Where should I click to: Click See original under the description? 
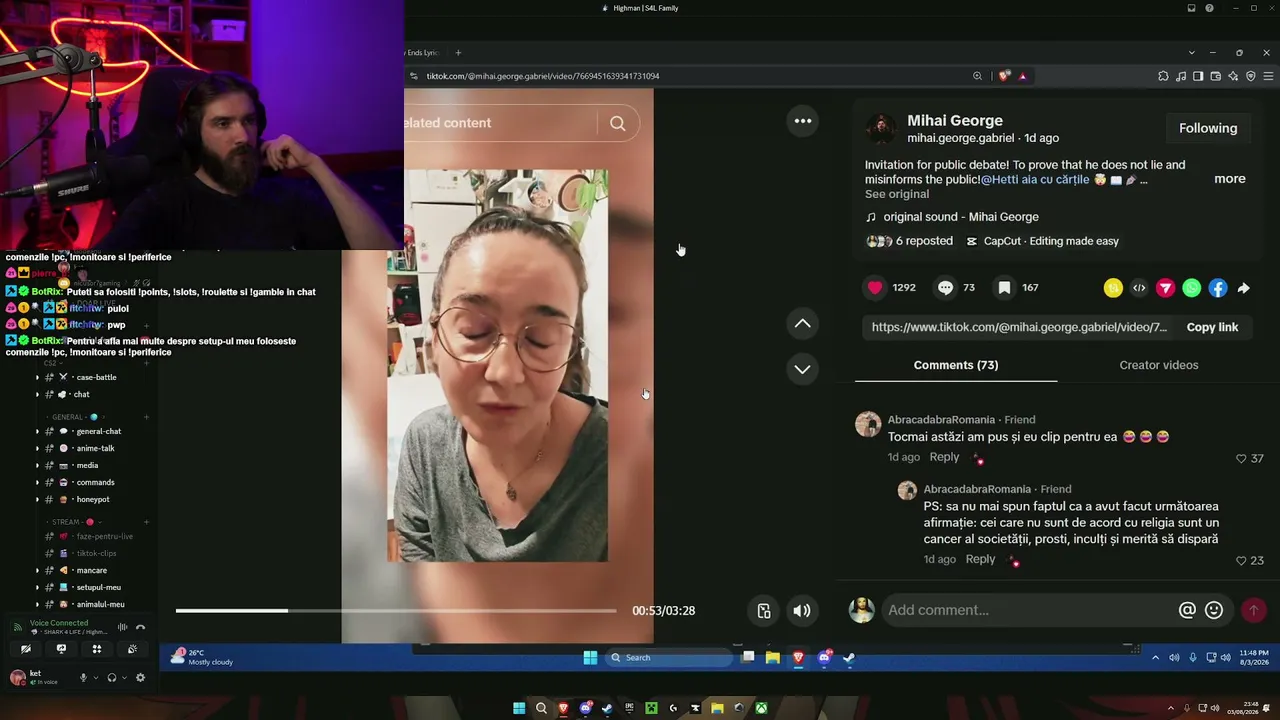(897, 194)
